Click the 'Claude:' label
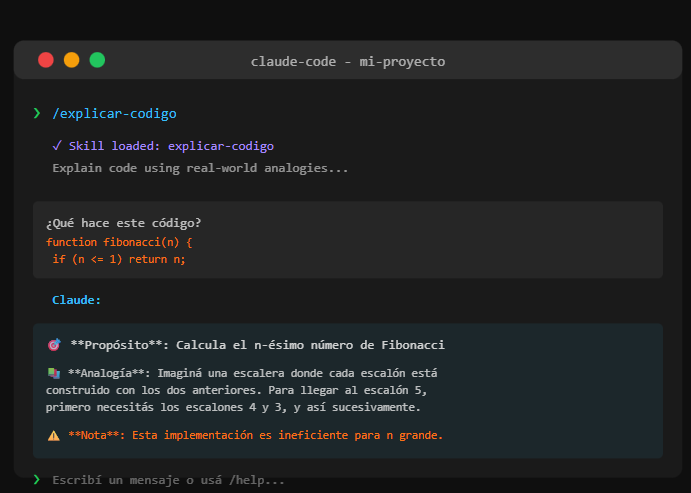Image resolution: width=691 pixels, height=493 pixels. (77, 300)
